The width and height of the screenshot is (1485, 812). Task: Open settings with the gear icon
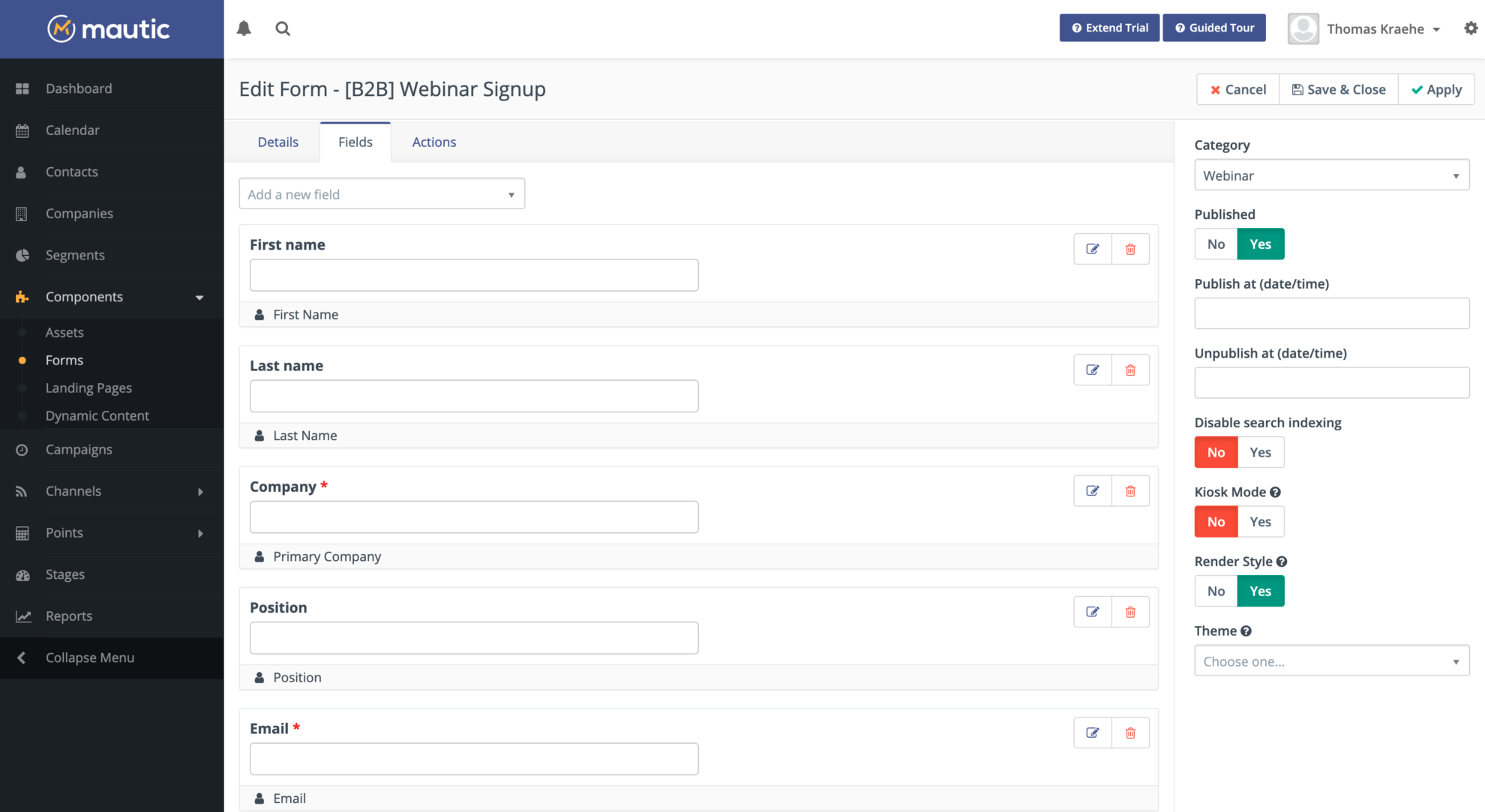(x=1470, y=28)
